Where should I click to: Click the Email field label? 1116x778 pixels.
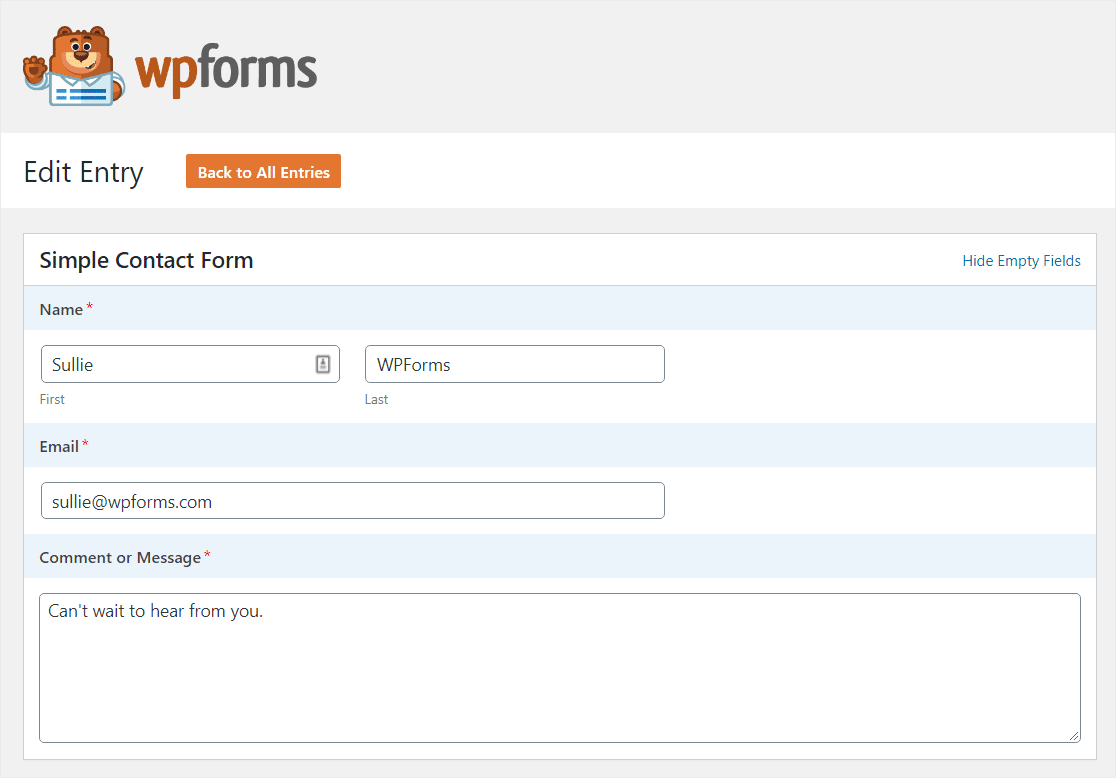59,446
